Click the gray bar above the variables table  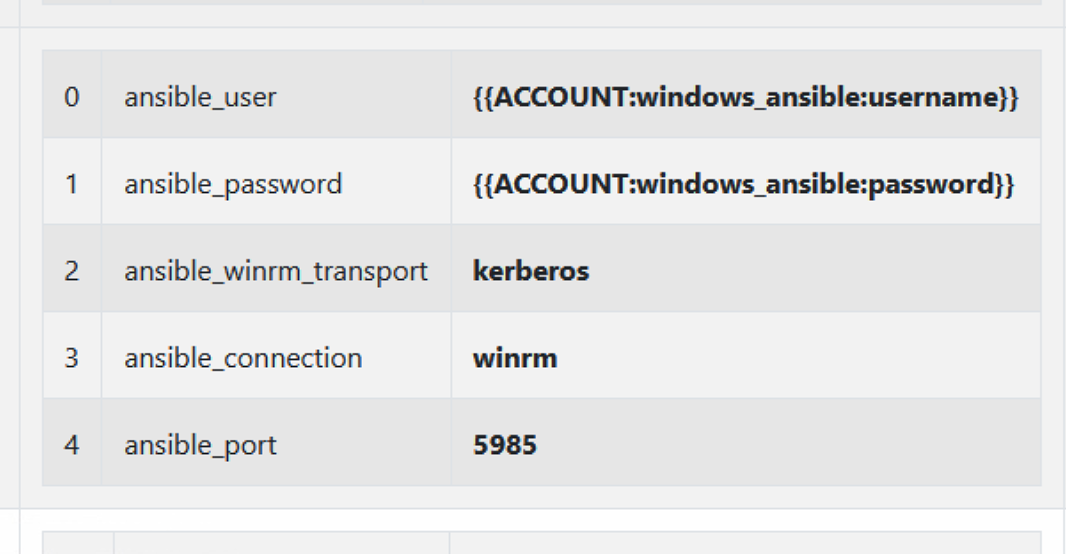(x=540, y=2)
